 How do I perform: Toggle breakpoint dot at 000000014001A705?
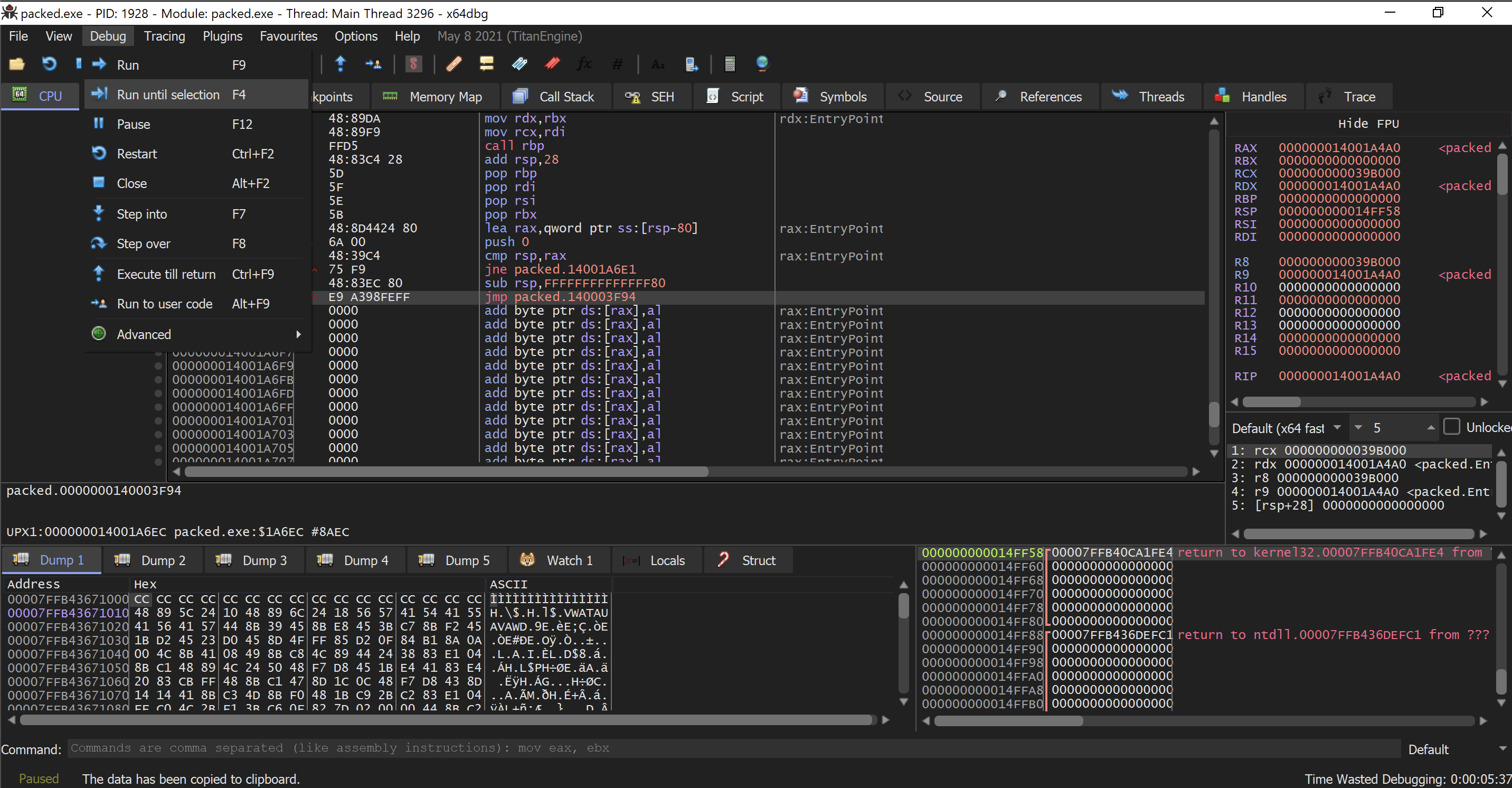pyautogui.click(x=158, y=448)
